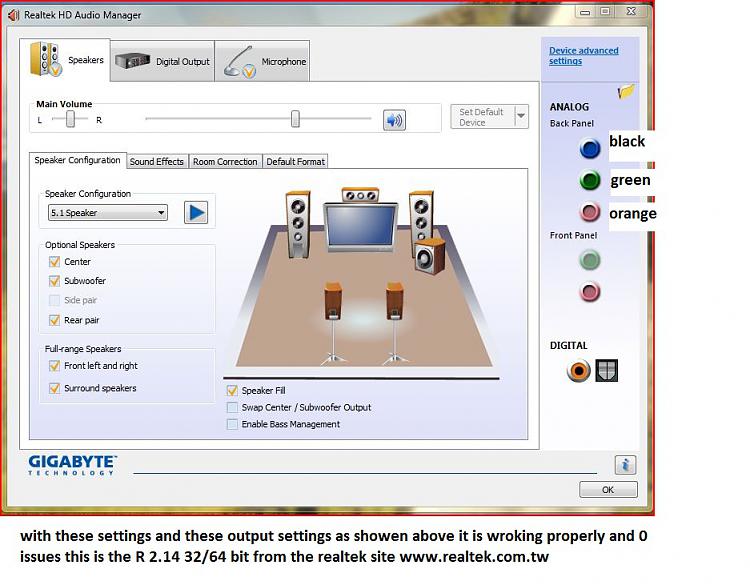Click the green front panel jack
Screen dimensions: 750x585
click(590, 260)
